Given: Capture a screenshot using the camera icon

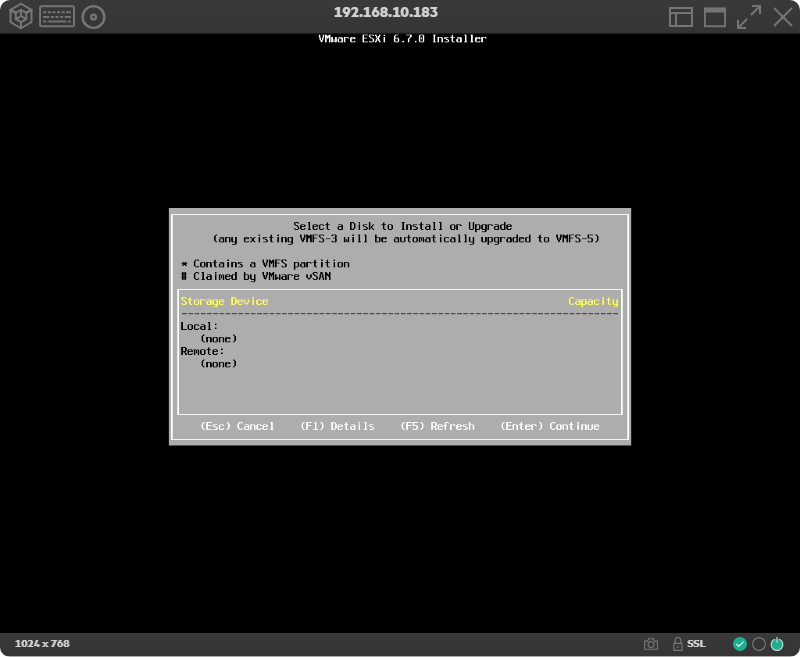Looking at the screenshot, I should [x=652, y=643].
